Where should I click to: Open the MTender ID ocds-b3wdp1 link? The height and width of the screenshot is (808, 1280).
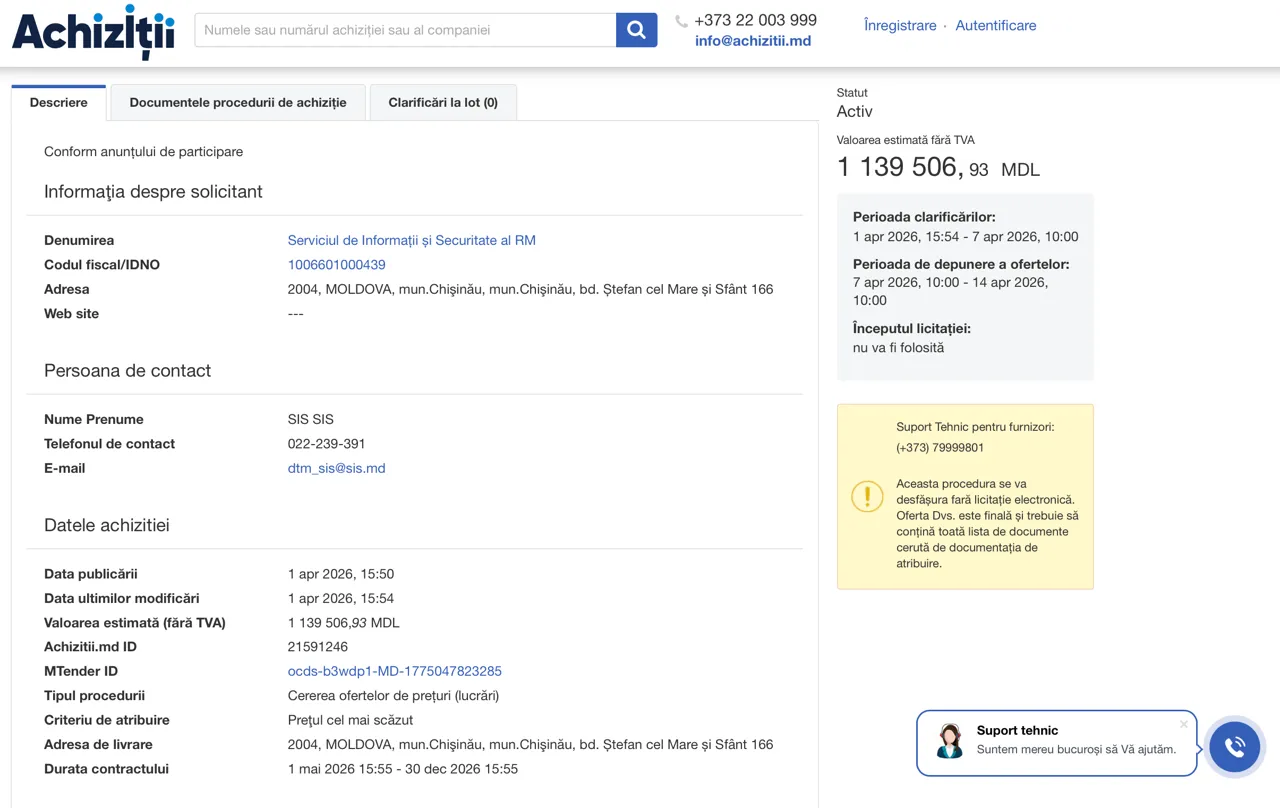coord(394,671)
